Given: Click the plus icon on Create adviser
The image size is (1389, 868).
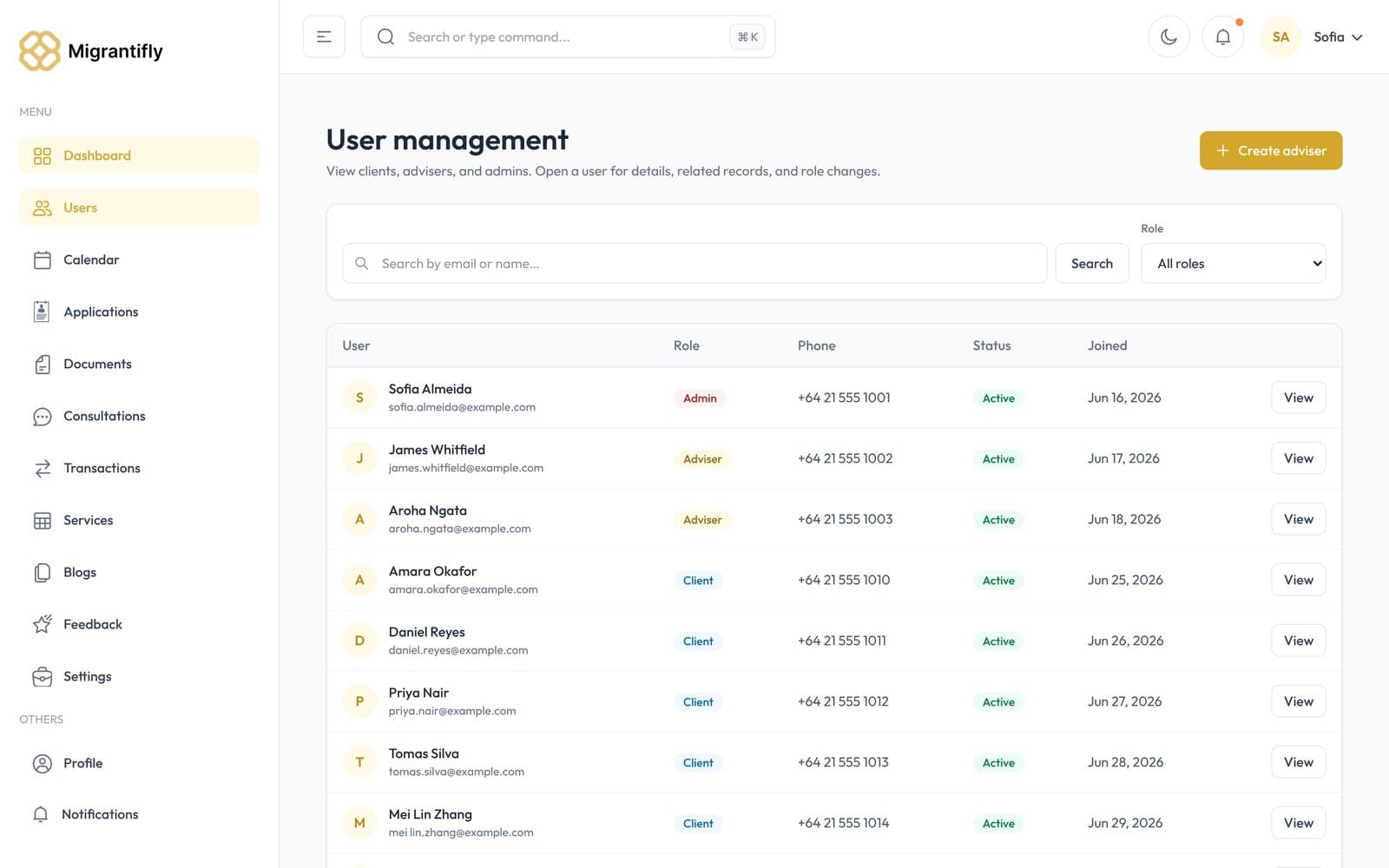Looking at the screenshot, I should click(1222, 150).
